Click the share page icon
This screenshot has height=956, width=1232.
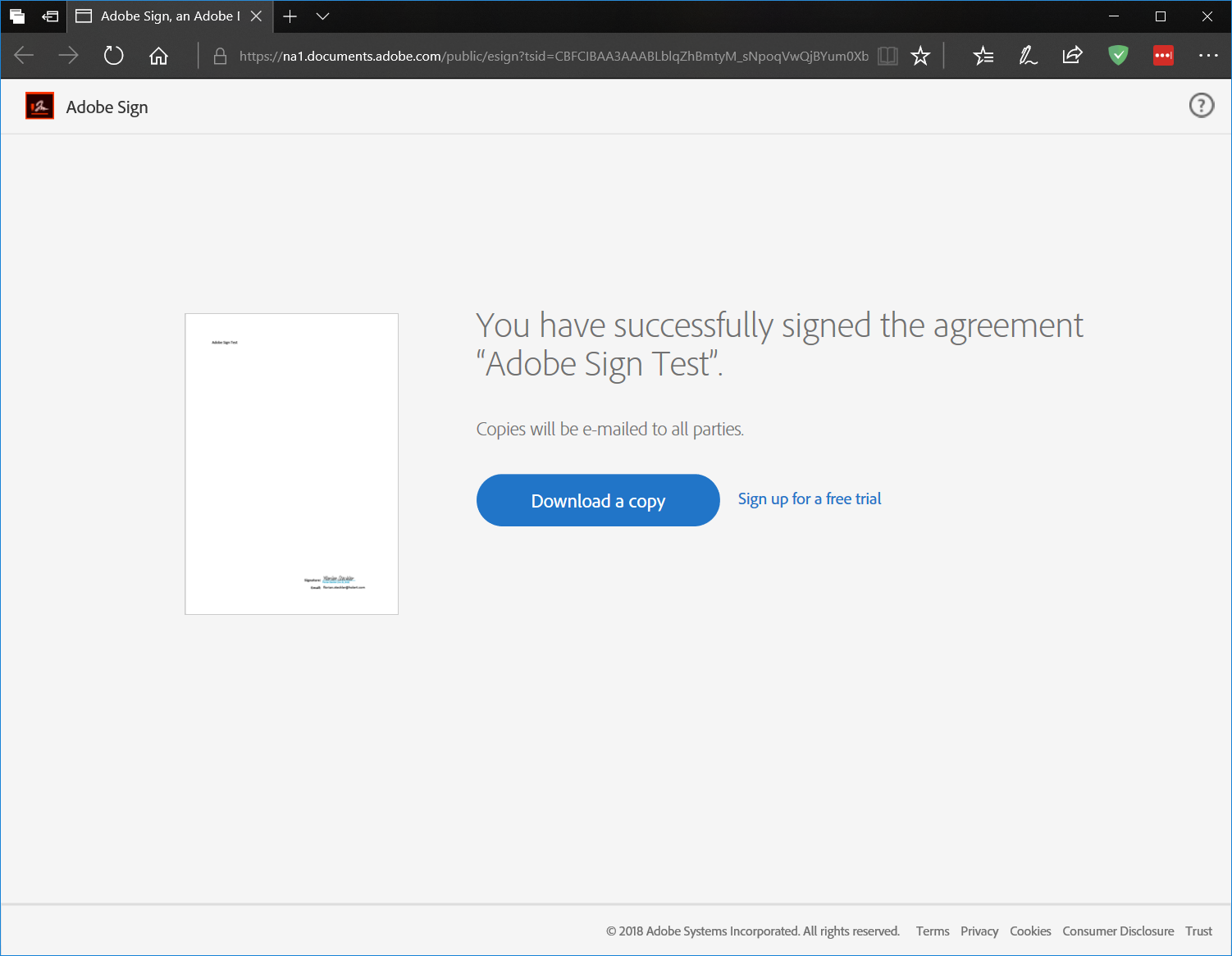[1072, 56]
